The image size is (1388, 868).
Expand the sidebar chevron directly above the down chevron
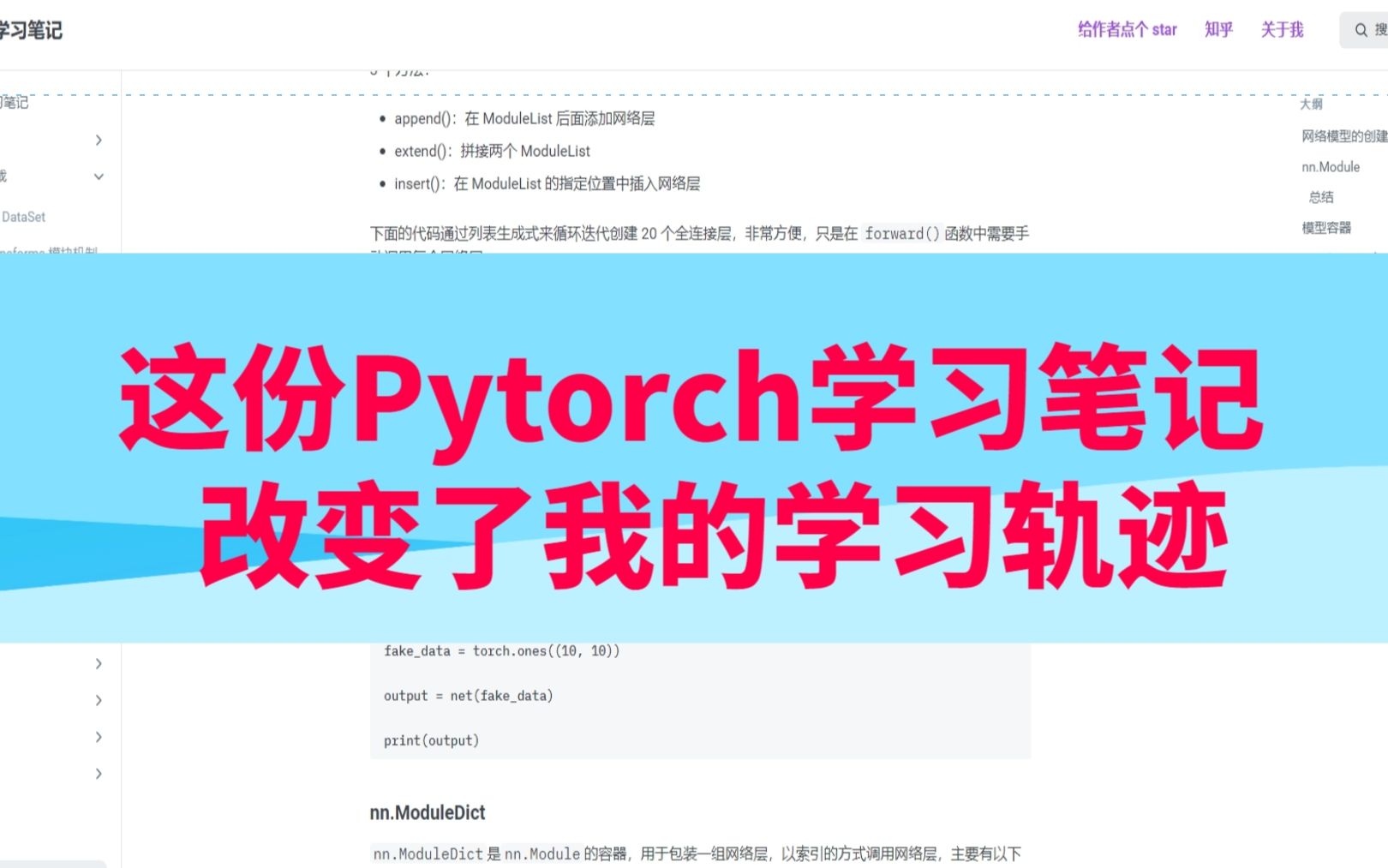[99, 140]
